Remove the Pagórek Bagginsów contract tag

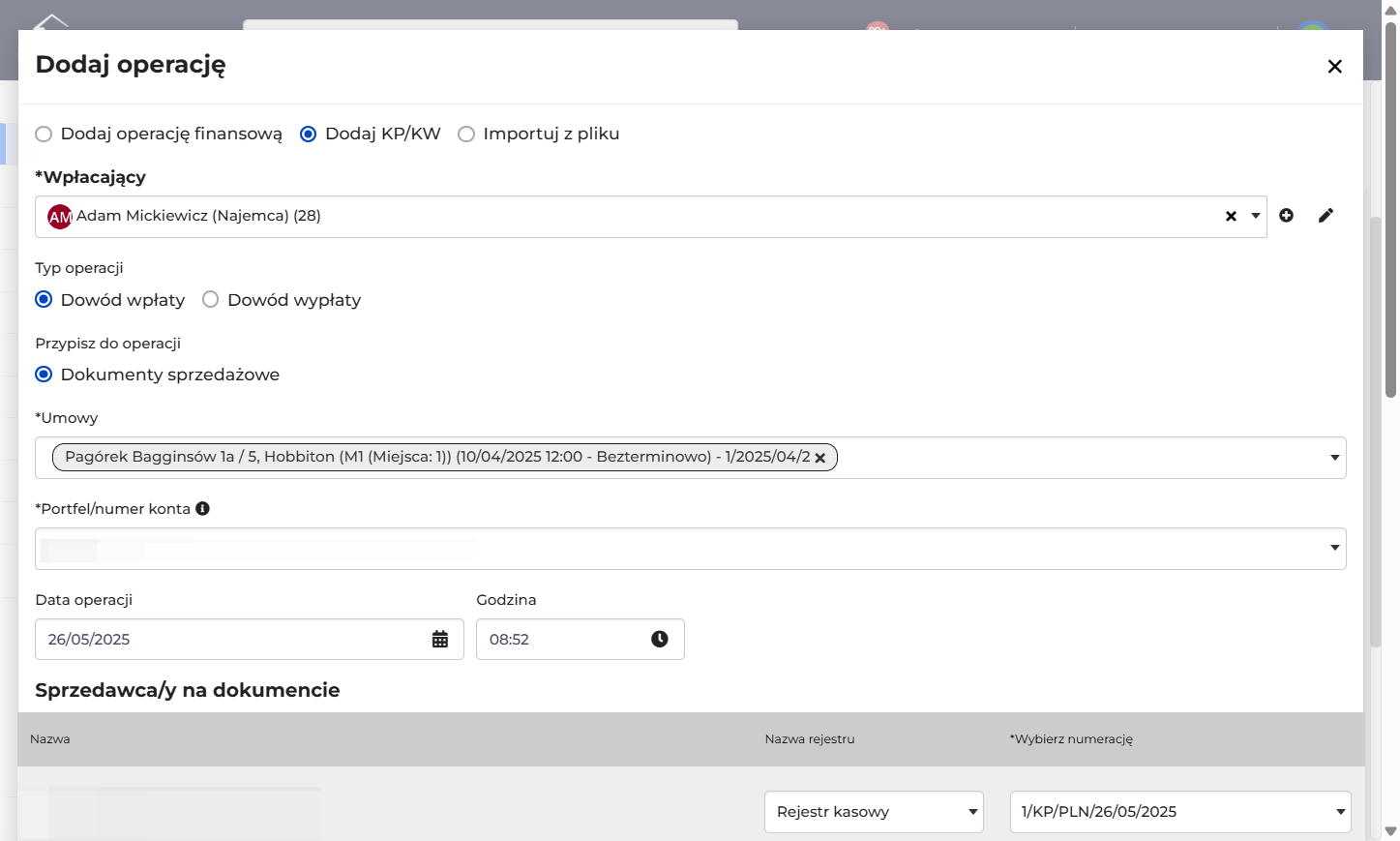point(820,458)
